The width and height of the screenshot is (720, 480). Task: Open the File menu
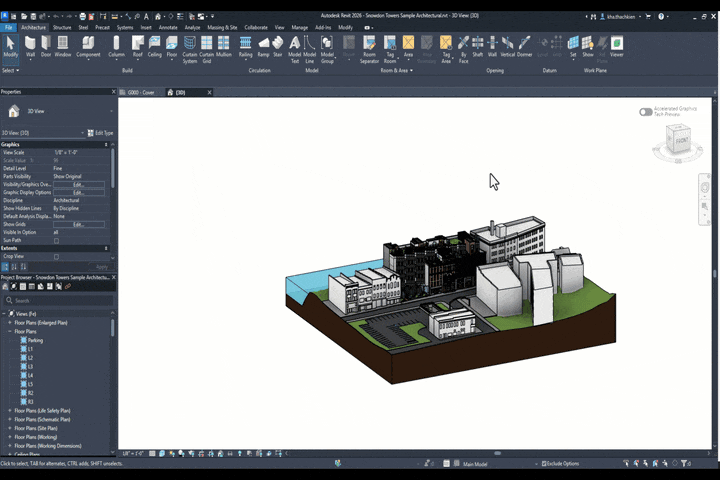click(8, 28)
